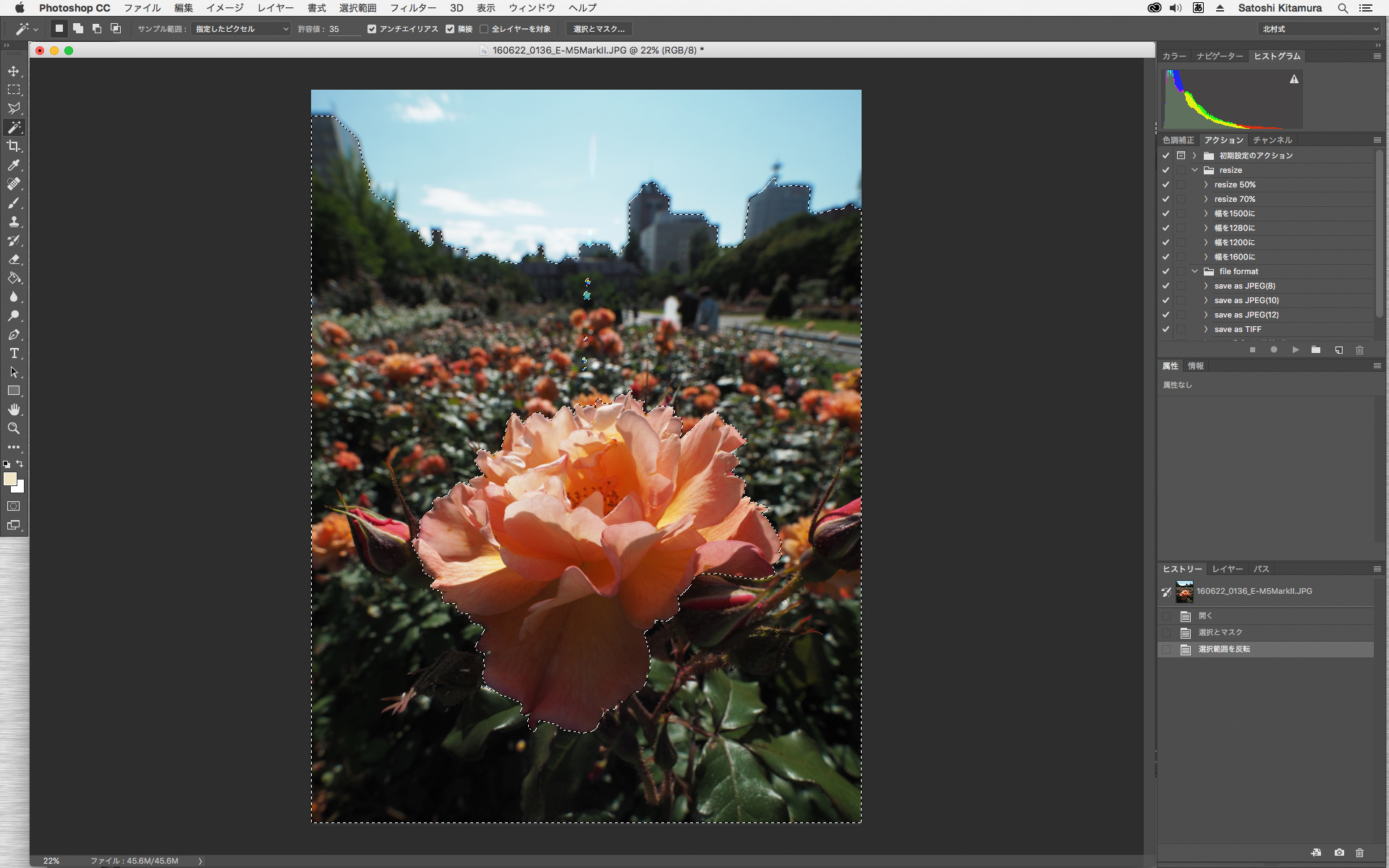Expand the save as TIFF action
The height and width of the screenshot is (868, 1389).
click(1206, 329)
